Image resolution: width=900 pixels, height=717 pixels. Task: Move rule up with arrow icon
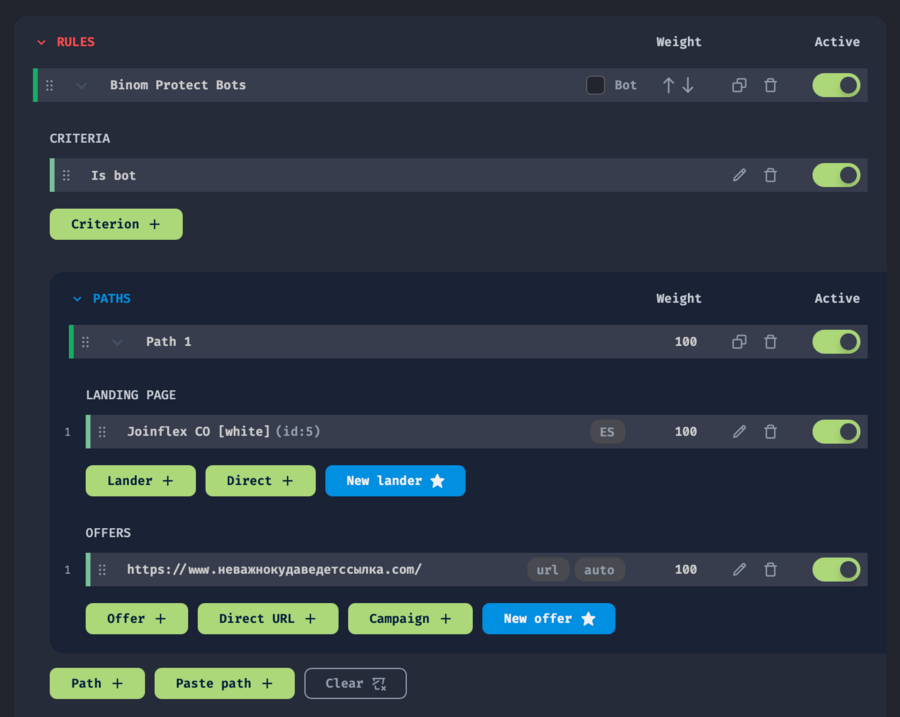point(668,85)
